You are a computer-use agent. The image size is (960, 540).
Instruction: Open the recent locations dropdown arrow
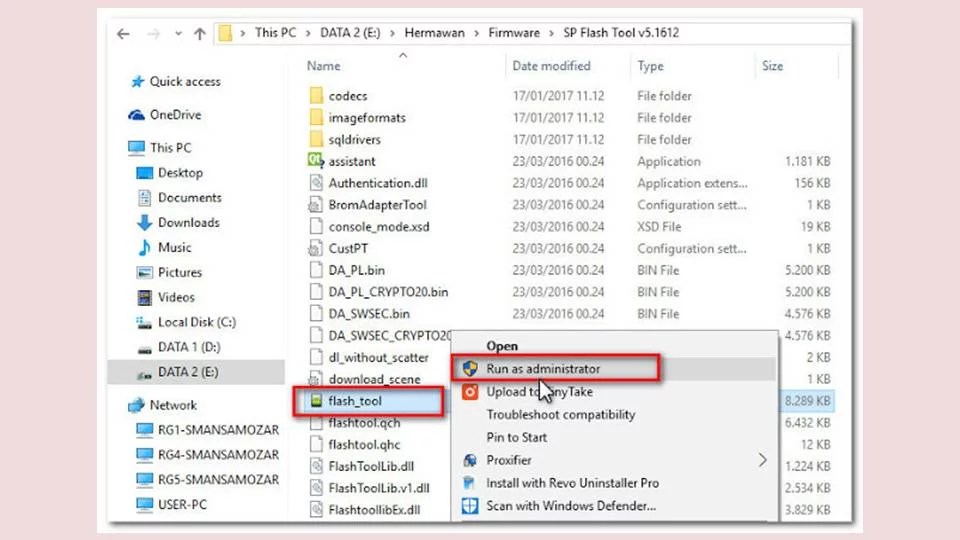click(x=178, y=34)
